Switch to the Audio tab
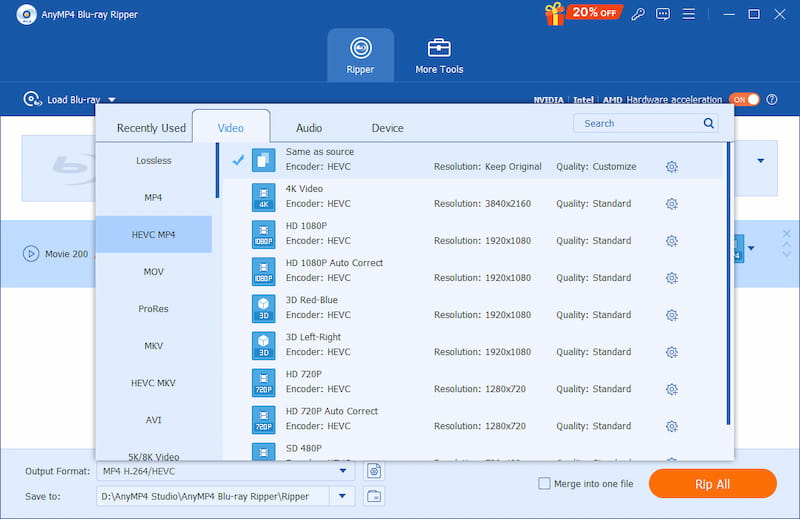Image resolution: width=800 pixels, height=519 pixels. [x=309, y=128]
